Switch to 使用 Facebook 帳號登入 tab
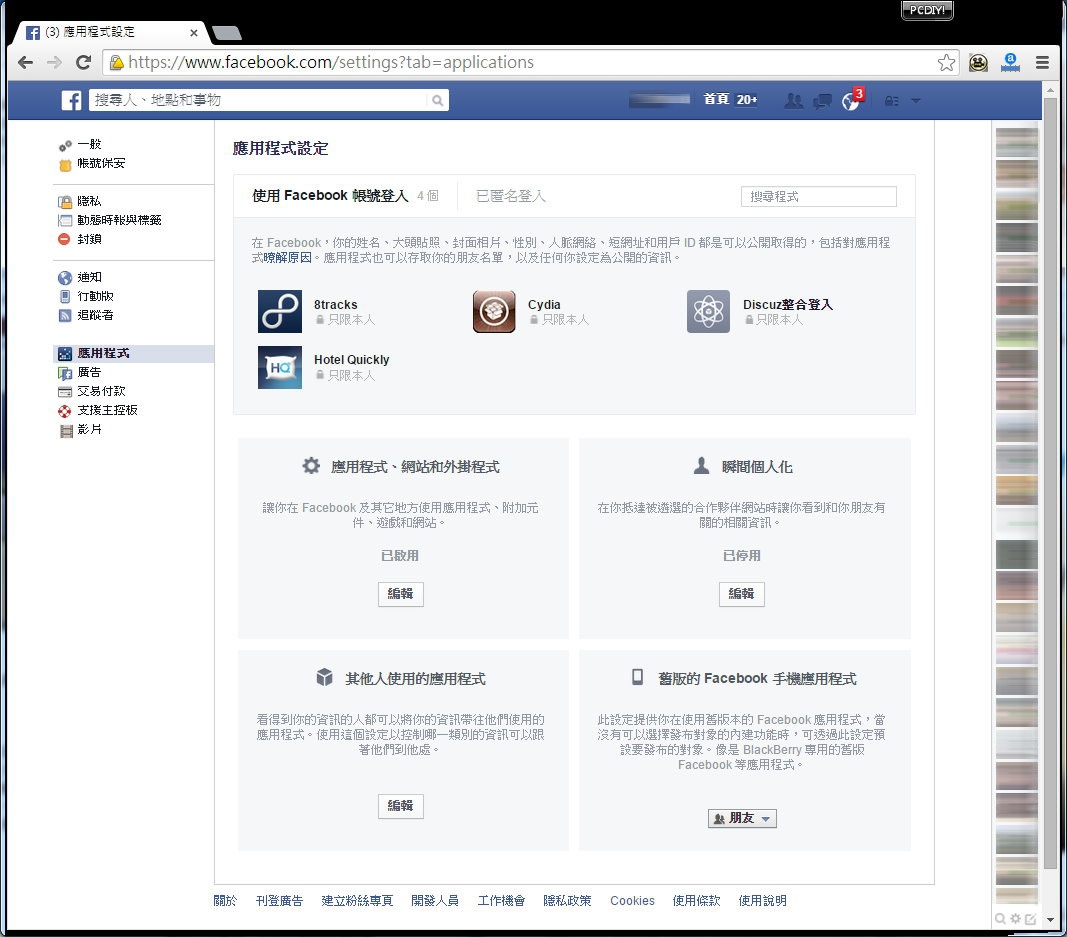The width and height of the screenshot is (1067, 937). [x=330, y=196]
